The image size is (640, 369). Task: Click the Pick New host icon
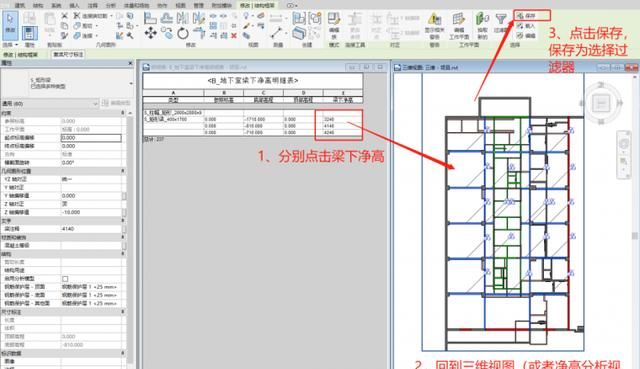click(482, 19)
